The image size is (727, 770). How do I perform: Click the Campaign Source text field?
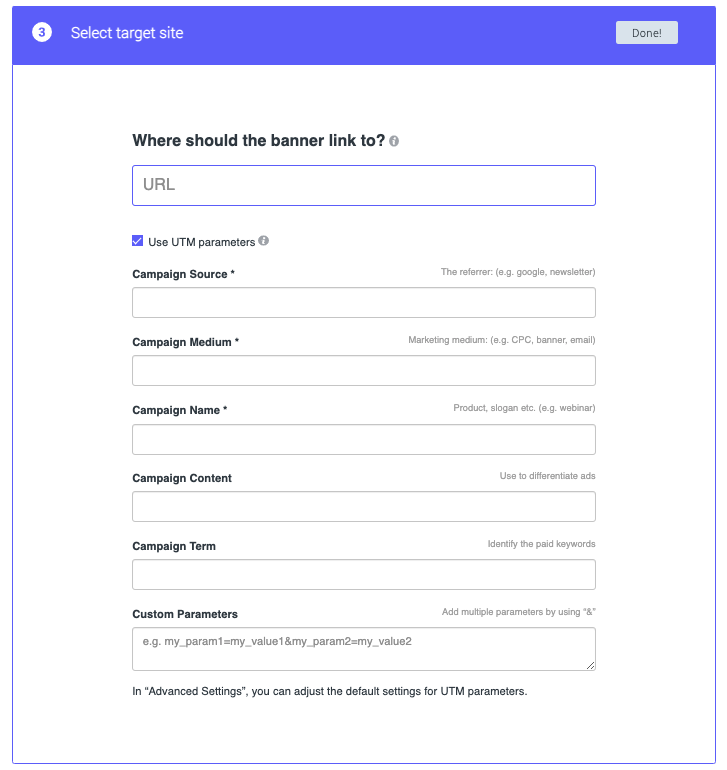coord(364,303)
